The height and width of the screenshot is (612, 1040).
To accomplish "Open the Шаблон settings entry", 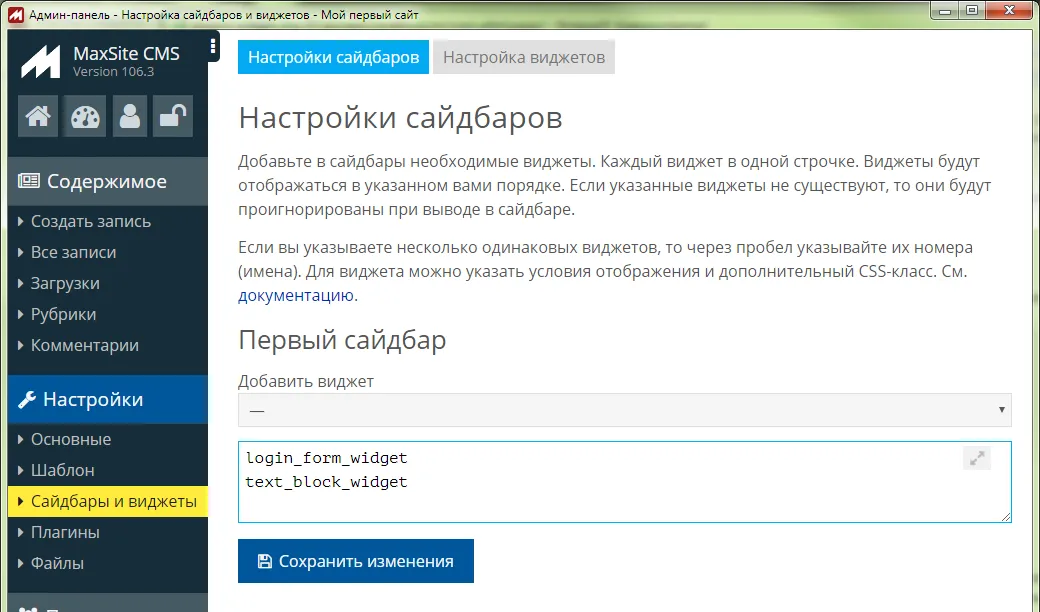I will point(60,469).
